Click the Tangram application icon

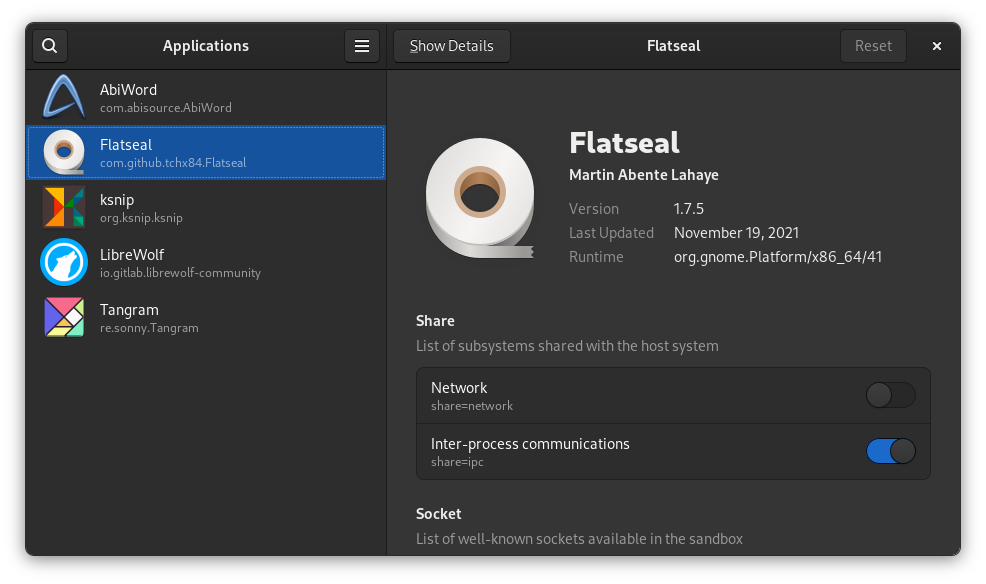pyautogui.click(x=63, y=317)
